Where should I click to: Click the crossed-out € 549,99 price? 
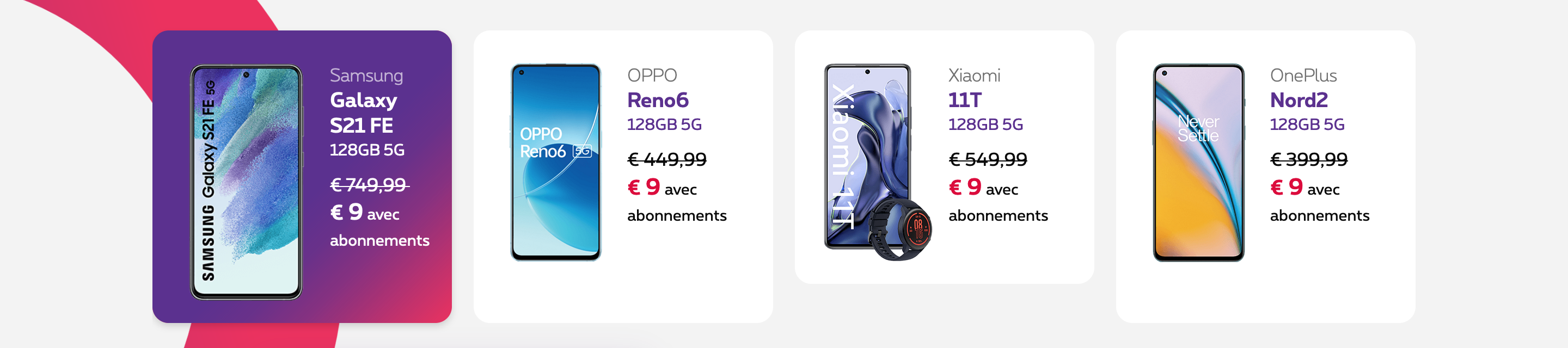tap(988, 159)
